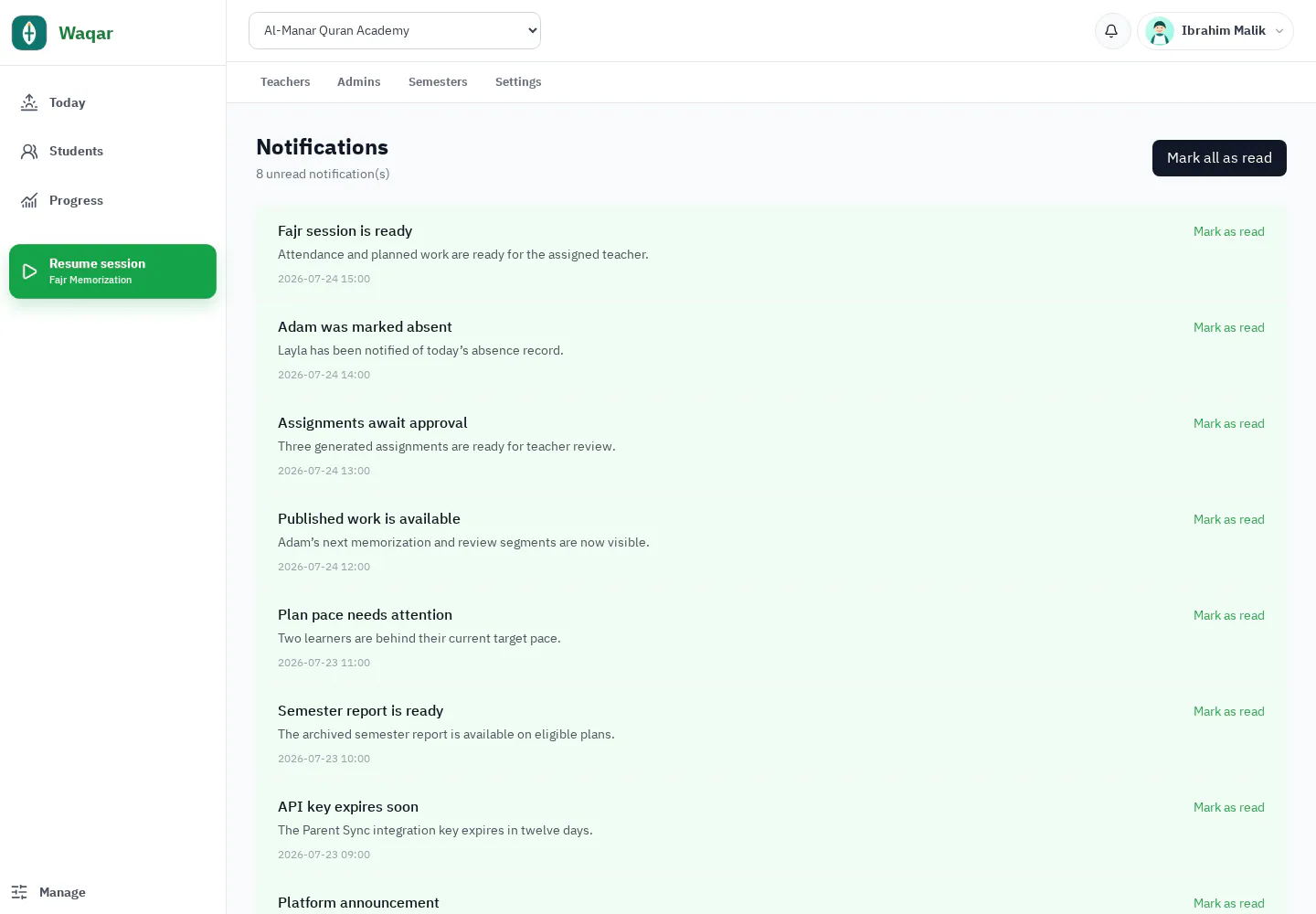The width and height of the screenshot is (1316, 914).
Task: Mark 'Assignments await approval' as read
Action: 1228,424
